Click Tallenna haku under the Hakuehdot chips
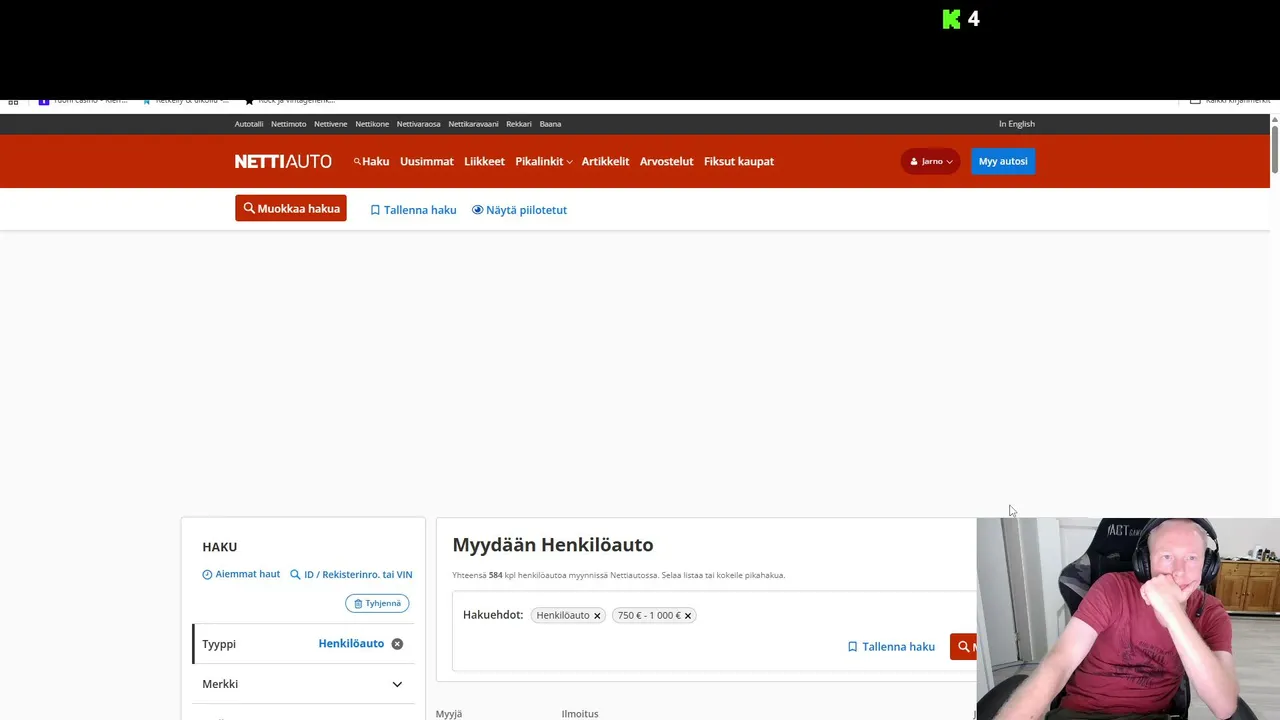Screen dimensions: 1280x720 point(891,647)
